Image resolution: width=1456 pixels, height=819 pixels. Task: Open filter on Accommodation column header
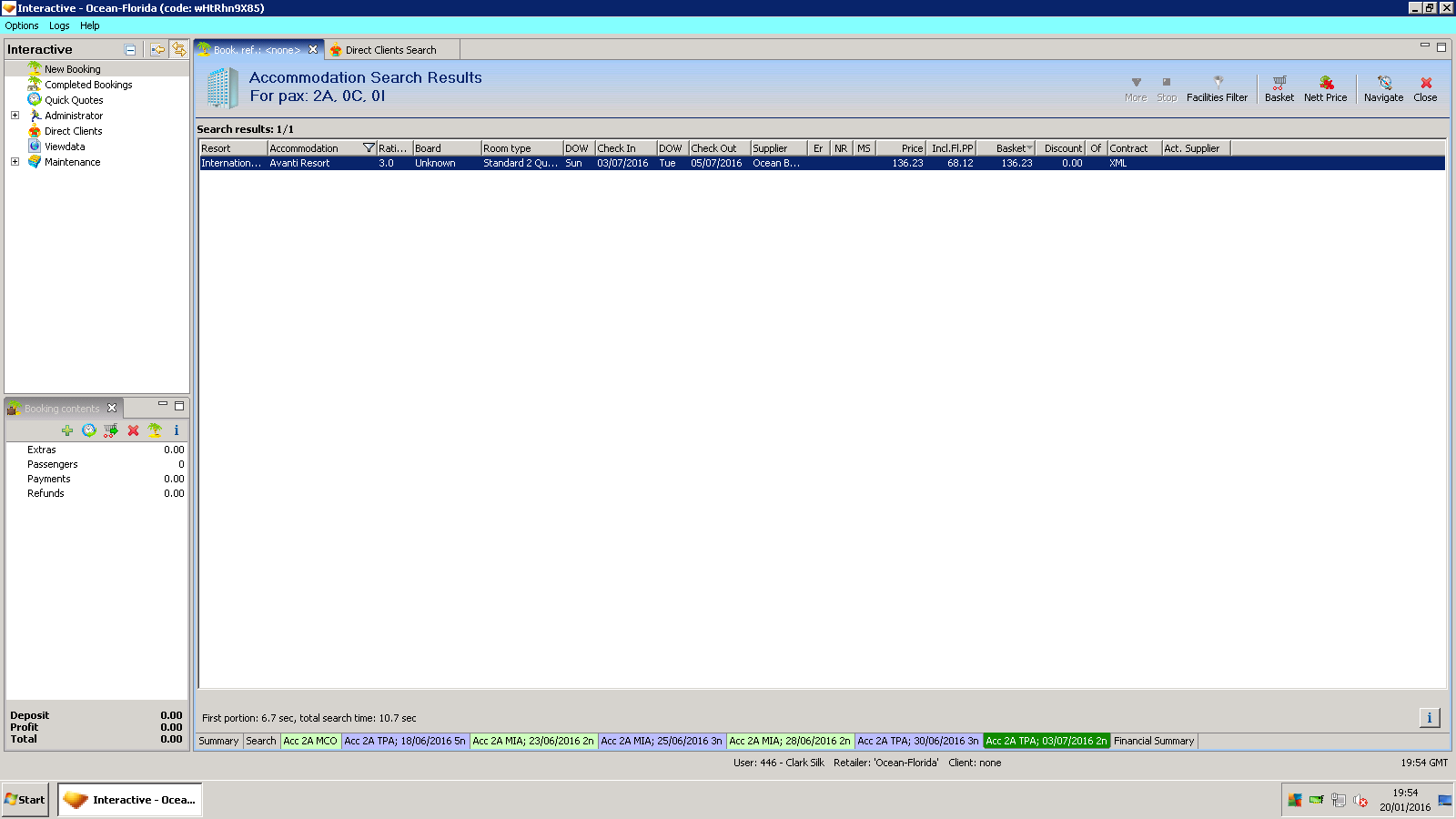coord(369,148)
